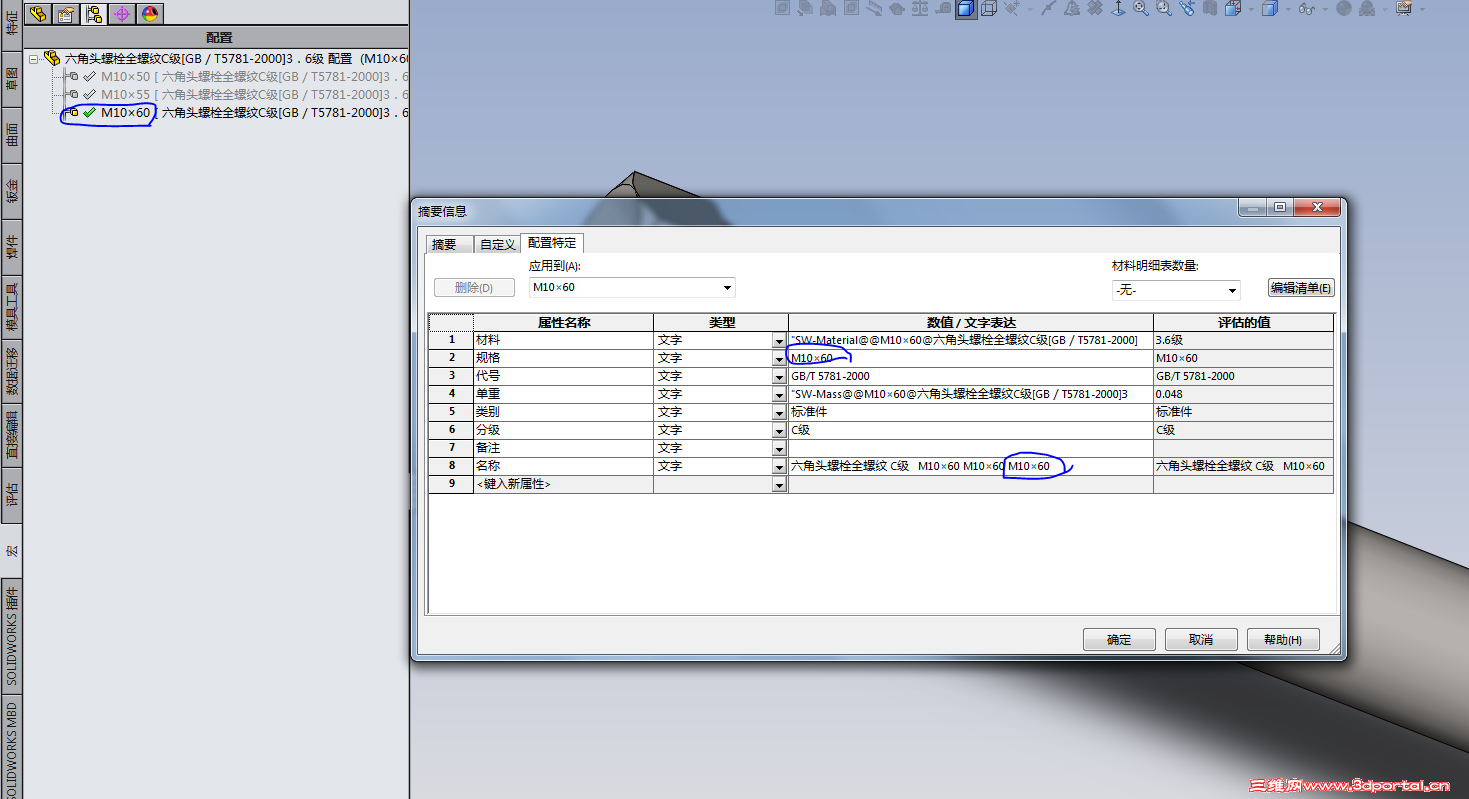Click the balance scale mass properties icon
Image resolution: width=1469 pixels, height=799 pixels.
(x=919, y=9)
